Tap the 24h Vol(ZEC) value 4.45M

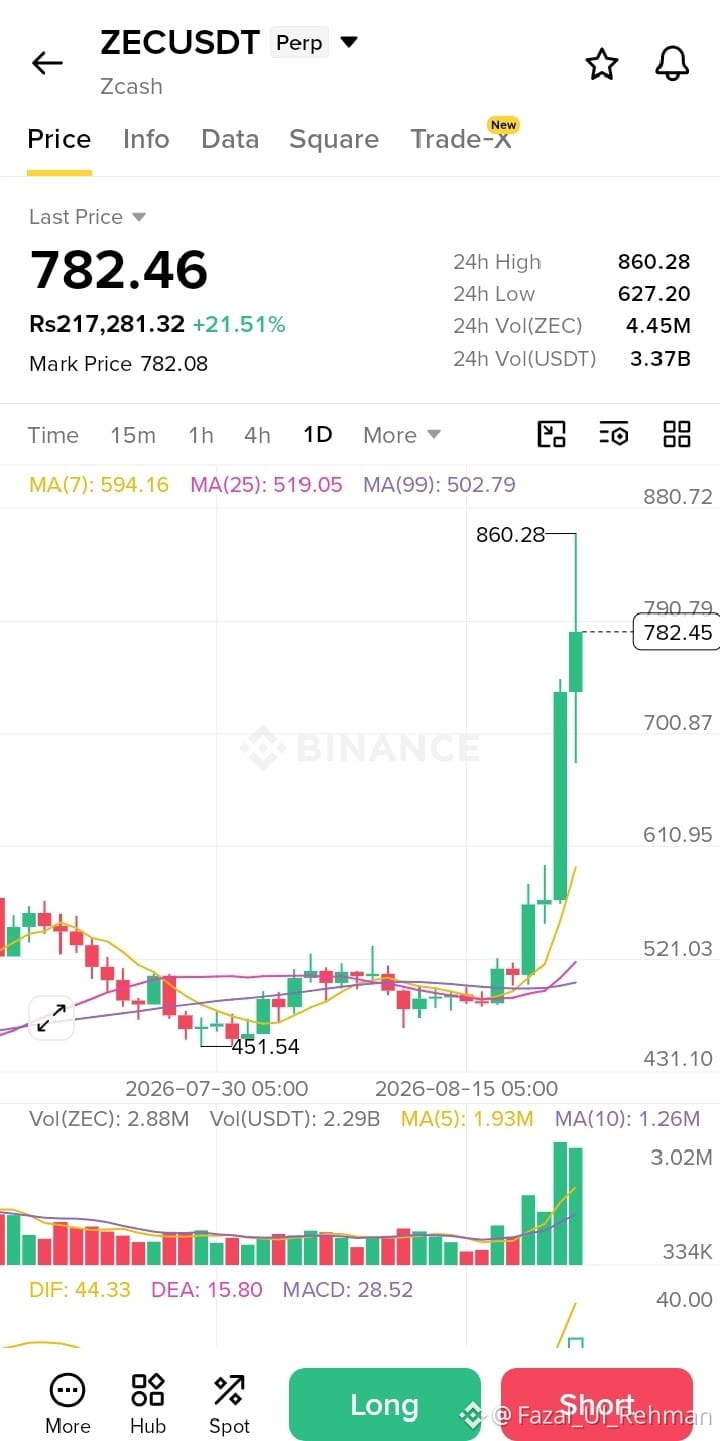[x=658, y=326]
